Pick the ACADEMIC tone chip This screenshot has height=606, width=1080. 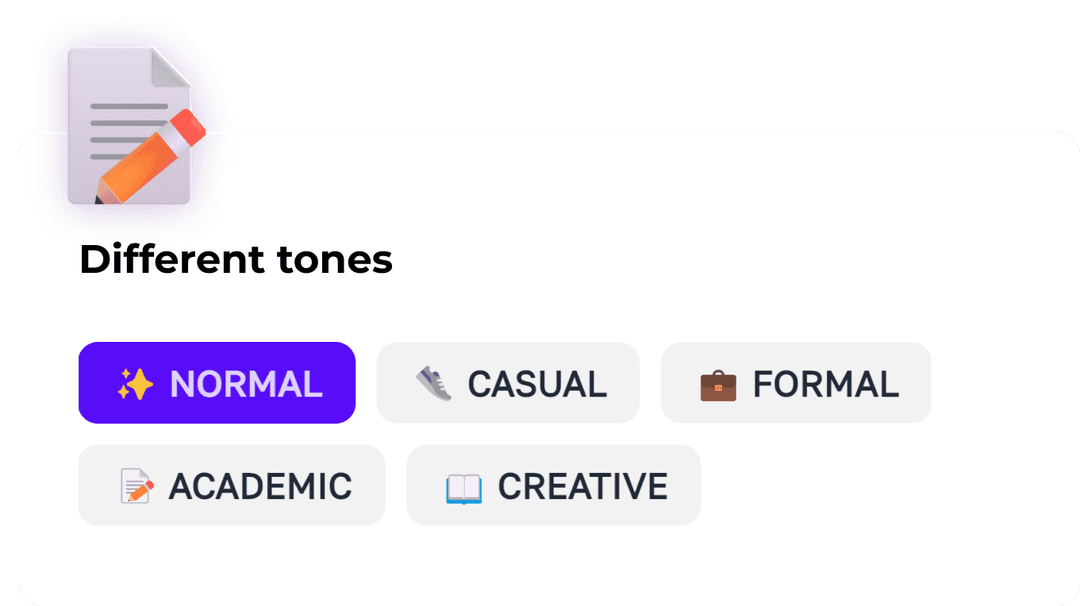pos(231,485)
